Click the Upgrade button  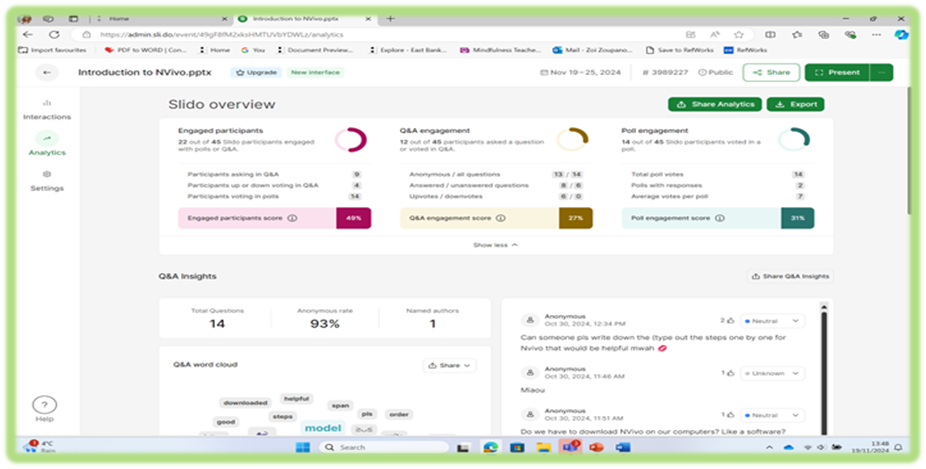click(257, 73)
